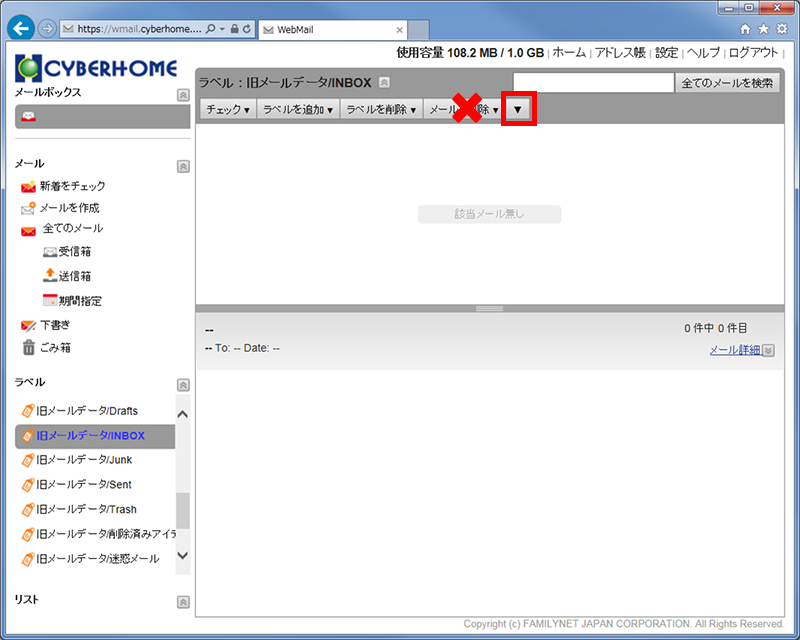Collapse the メールボックス section
The height and width of the screenshot is (640, 800).
point(182,95)
